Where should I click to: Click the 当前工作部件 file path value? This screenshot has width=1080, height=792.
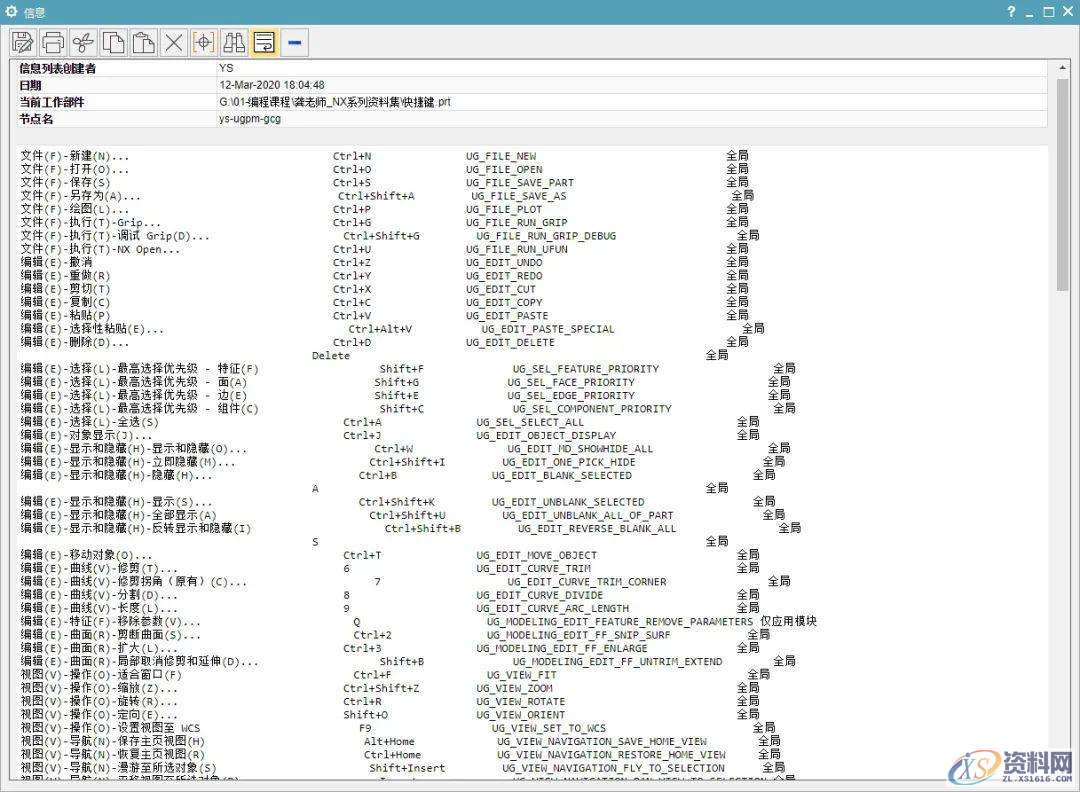334,102
